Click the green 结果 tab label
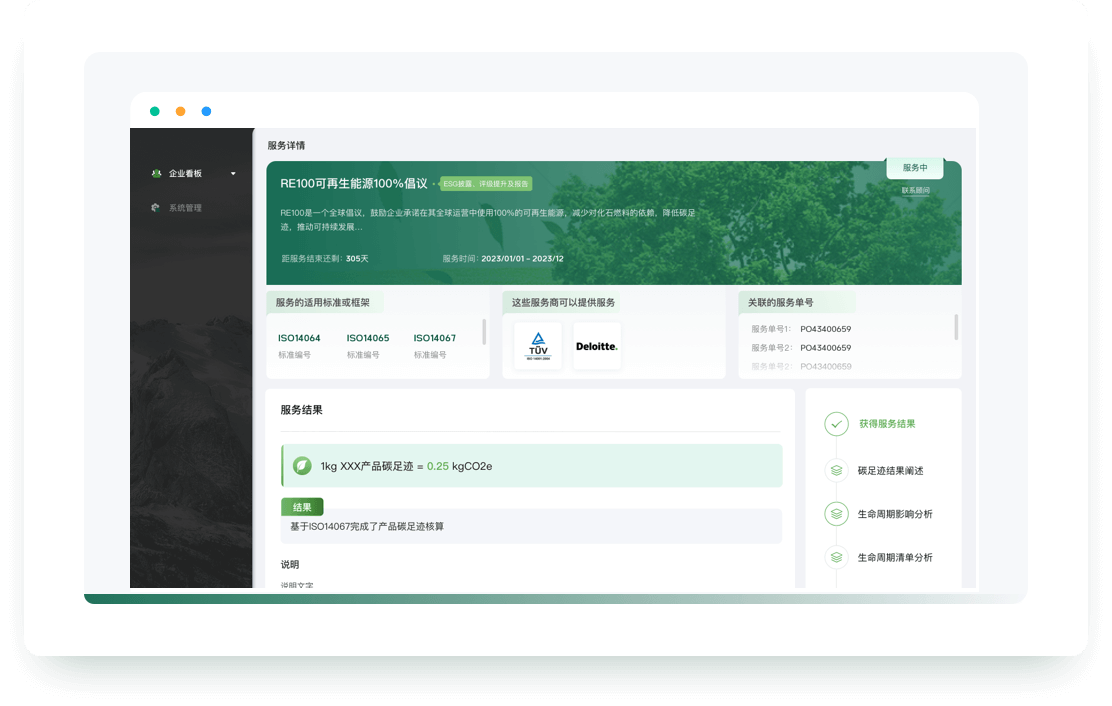 coord(302,507)
